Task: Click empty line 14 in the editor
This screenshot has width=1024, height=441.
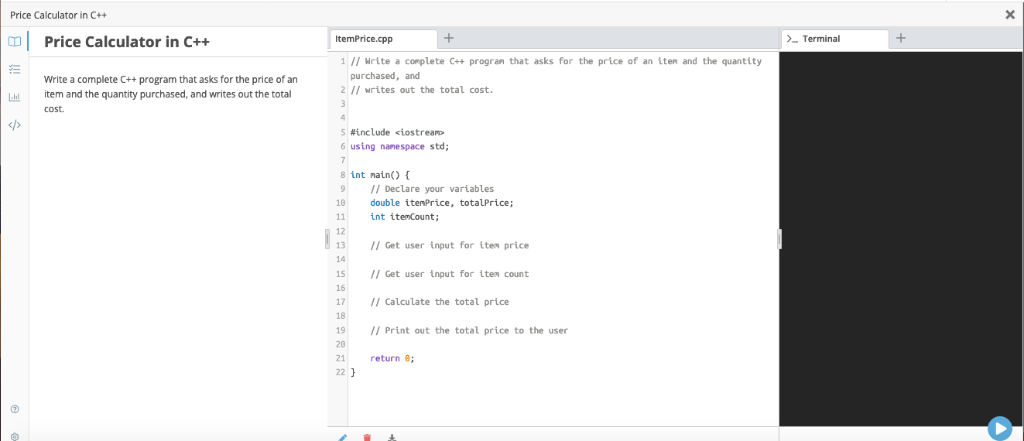Action: (x=563, y=259)
